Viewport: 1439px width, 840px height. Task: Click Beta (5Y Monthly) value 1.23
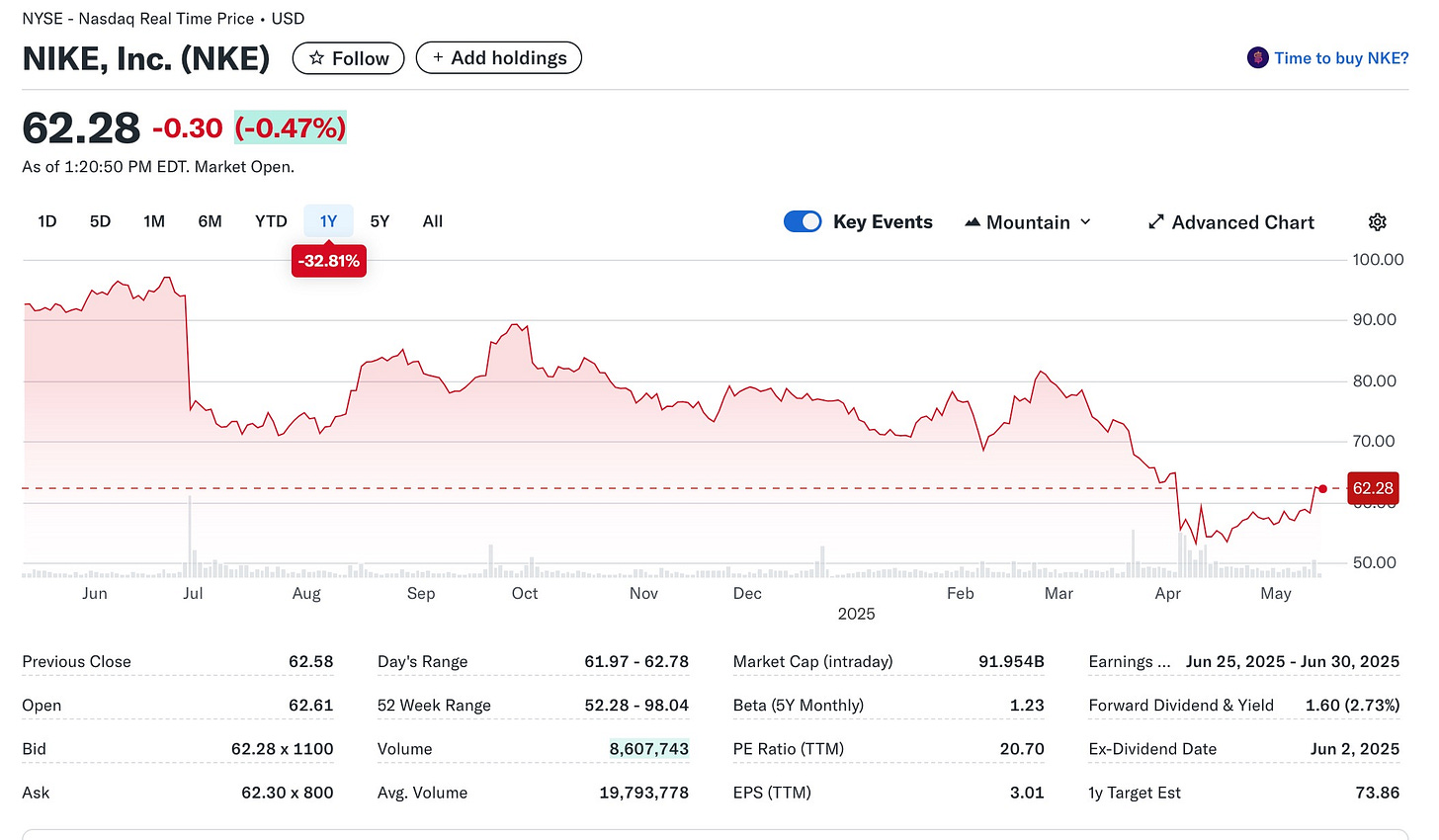(1027, 705)
